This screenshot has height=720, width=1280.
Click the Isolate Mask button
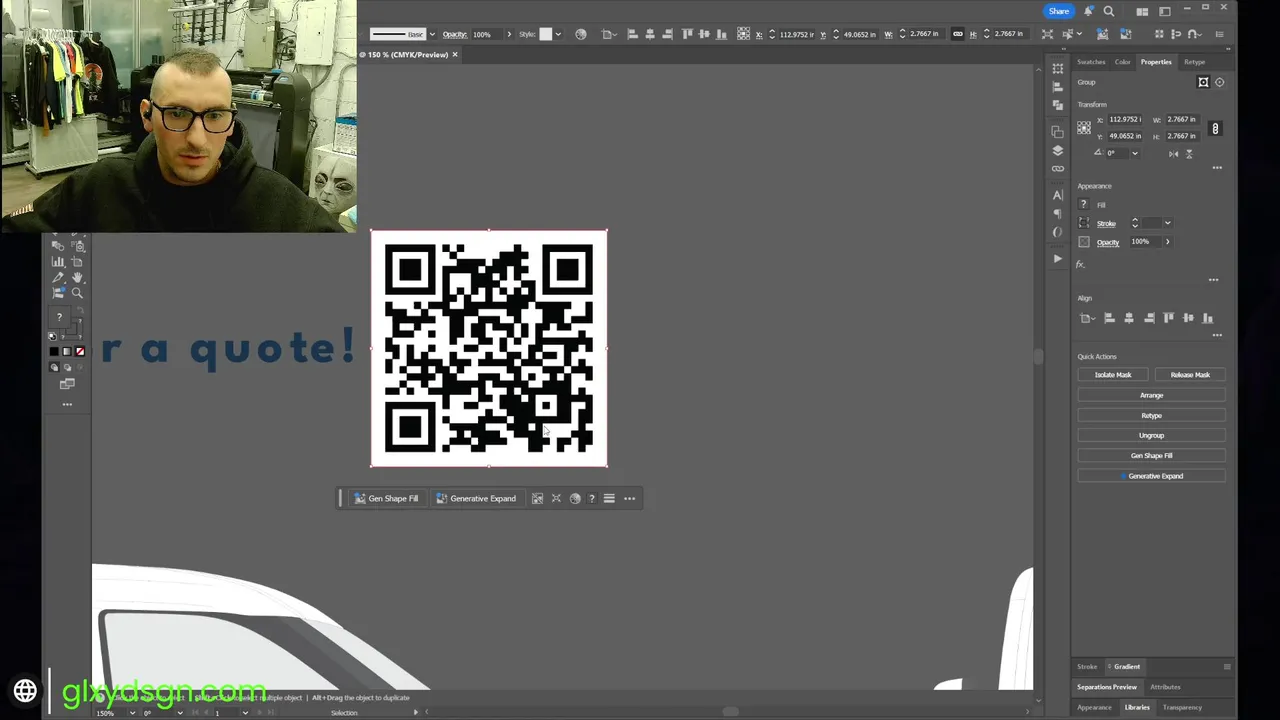click(x=1113, y=375)
